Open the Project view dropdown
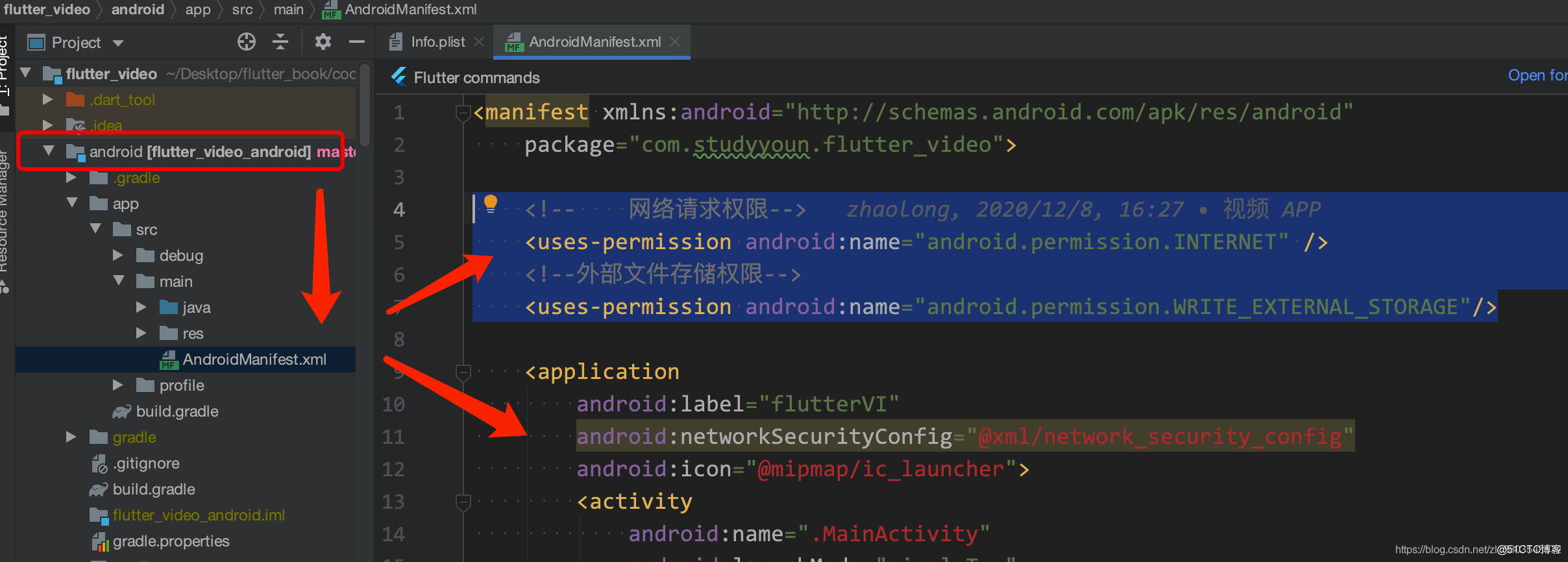 (117, 43)
